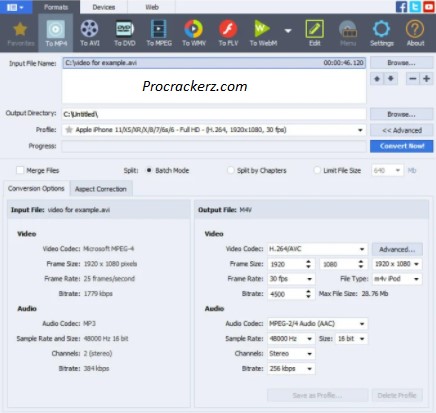Click Save as Profile...
This screenshot has width=436, height=413.
[317, 395]
